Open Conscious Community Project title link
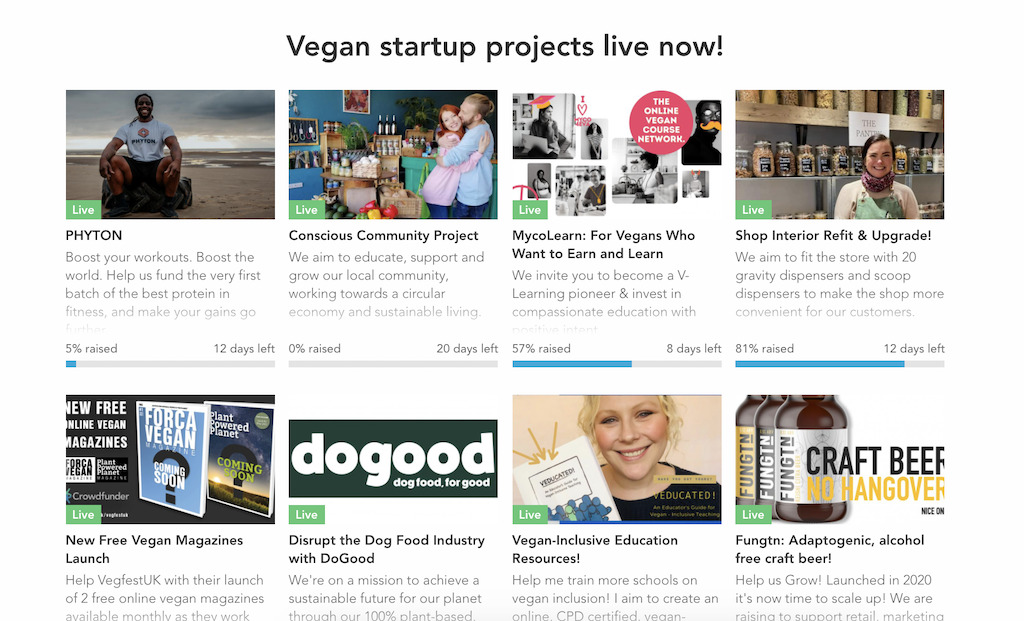Viewport: 1024px width, 621px height. tap(384, 236)
